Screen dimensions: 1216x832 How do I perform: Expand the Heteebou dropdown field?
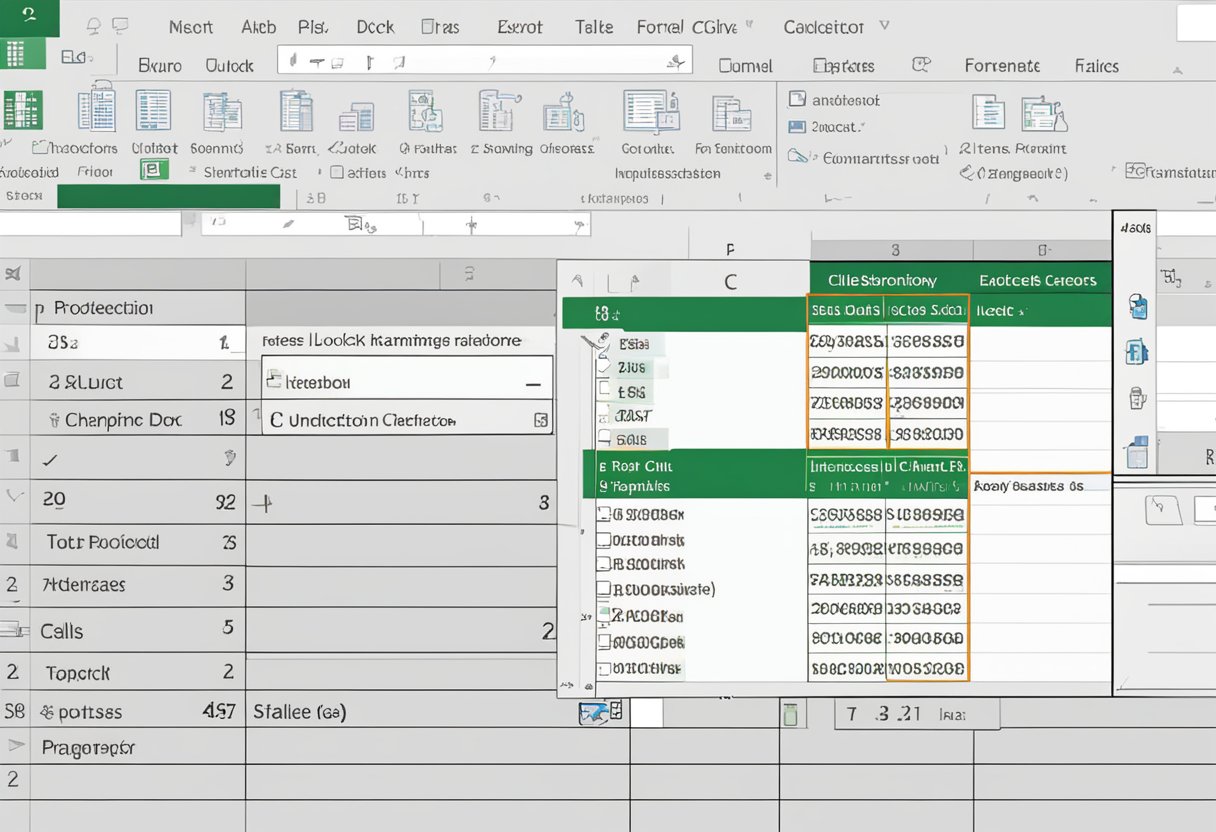[533, 383]
